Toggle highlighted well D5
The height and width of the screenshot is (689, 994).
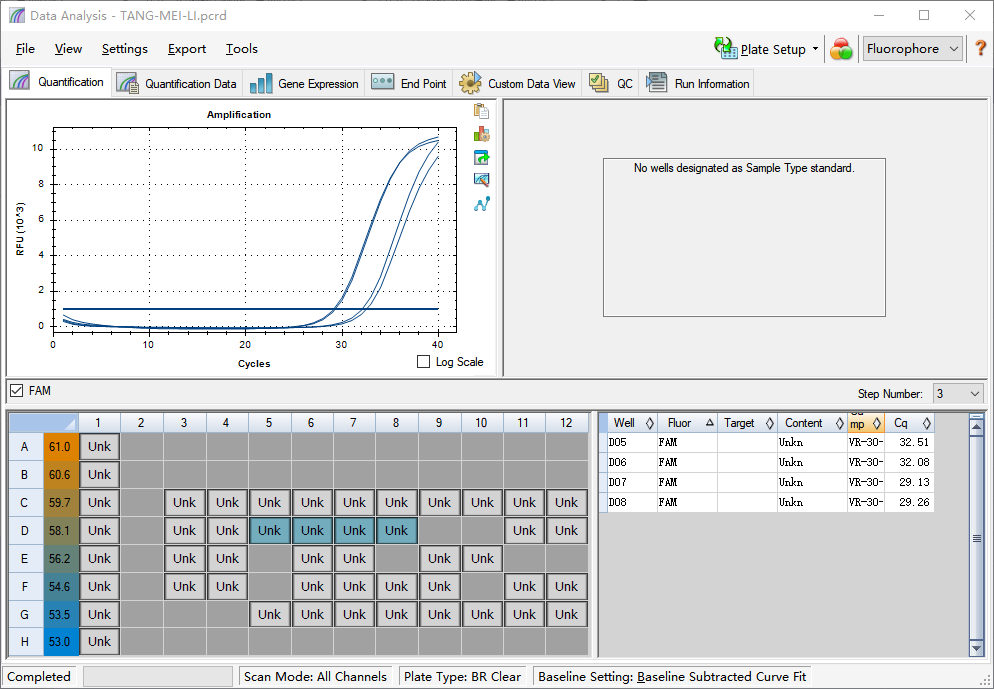(269, 531)
